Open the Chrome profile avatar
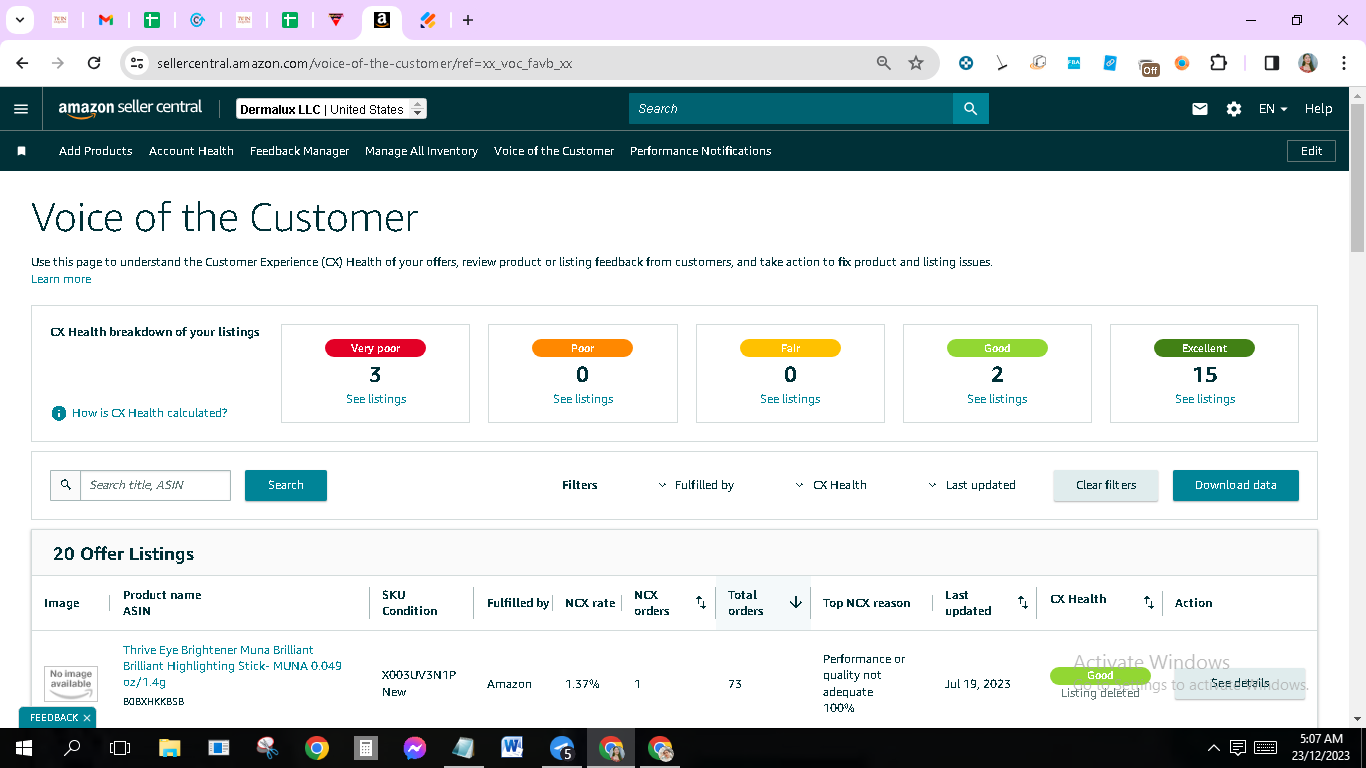The image size is (1366, 768). point(1308,63)
